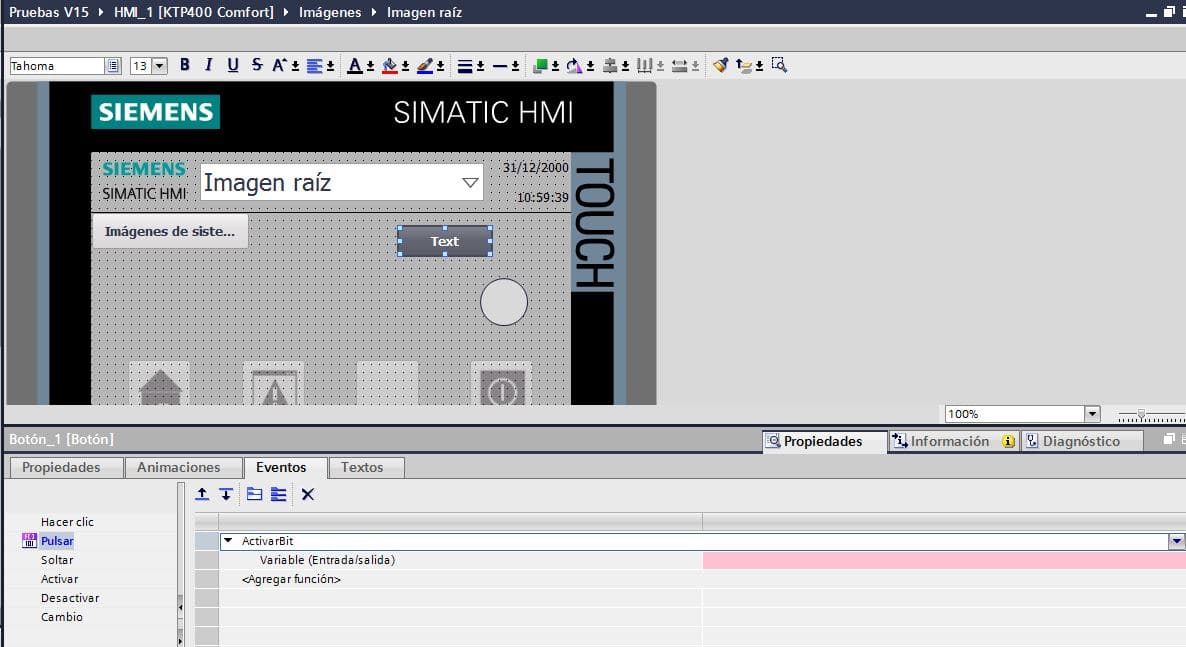Click the format painter brush icon
The image size is (1186, 647).
pyautogui.click(x=720, y=65)
